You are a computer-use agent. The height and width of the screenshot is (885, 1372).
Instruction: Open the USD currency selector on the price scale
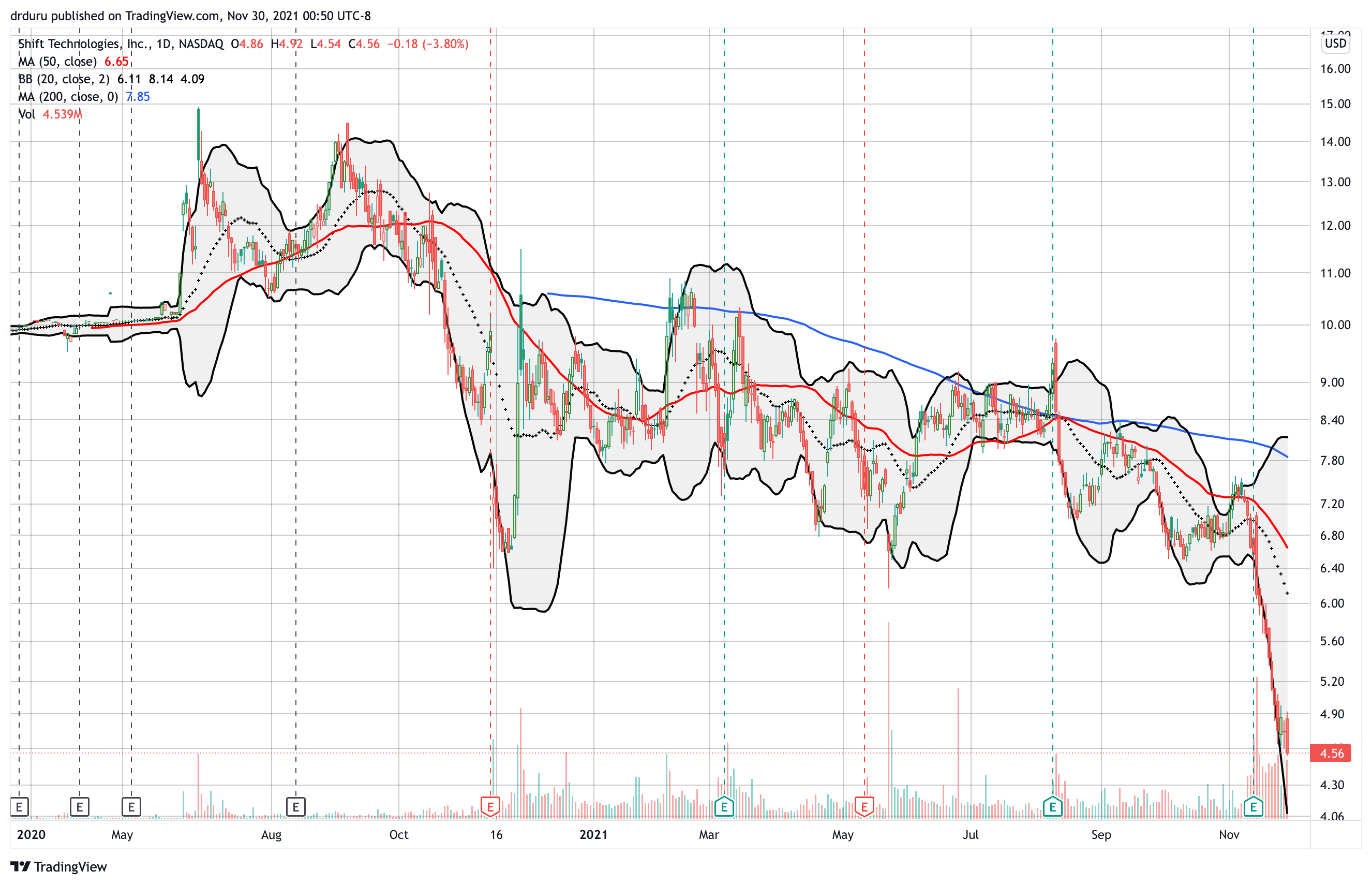point(1335,43)
